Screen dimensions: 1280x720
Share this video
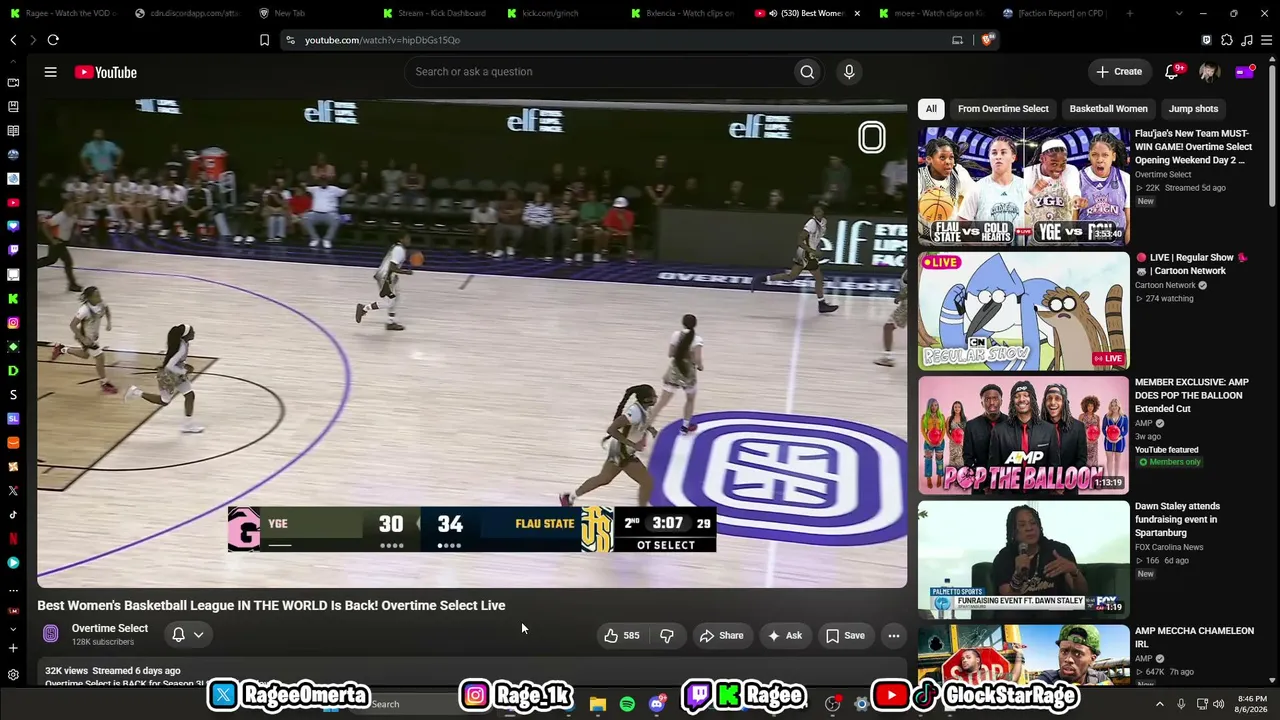click(x=721, y=635)
